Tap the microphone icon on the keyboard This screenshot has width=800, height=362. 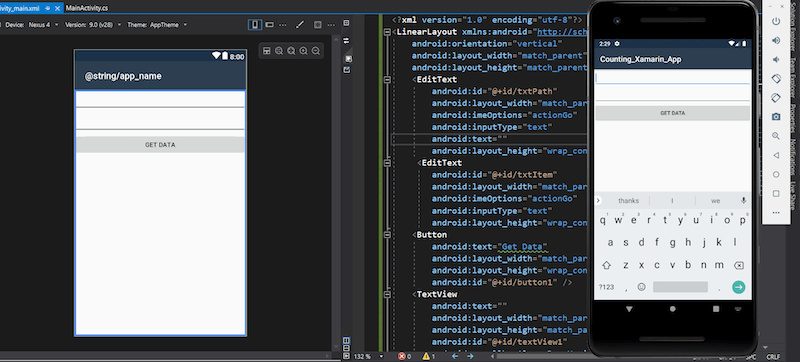point(743,200)
